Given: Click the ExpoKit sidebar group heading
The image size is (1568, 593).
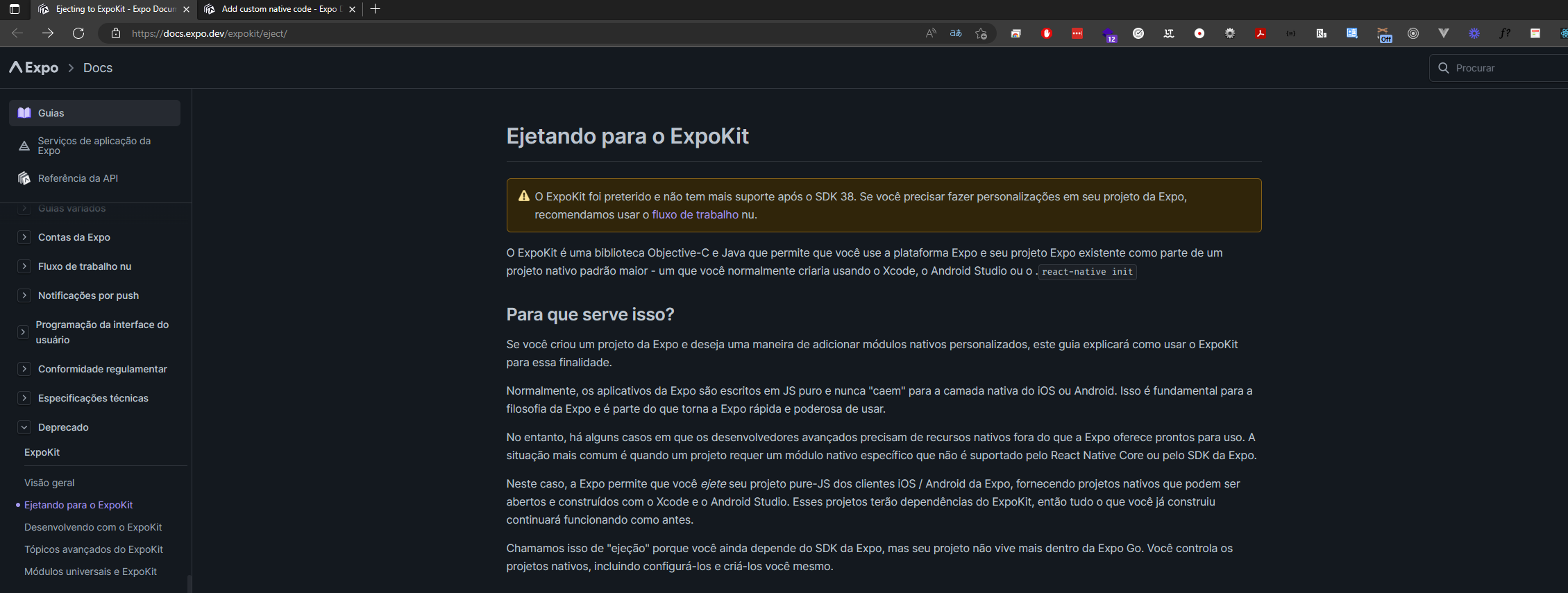Looking at the screenshot, I should [42, 452].
